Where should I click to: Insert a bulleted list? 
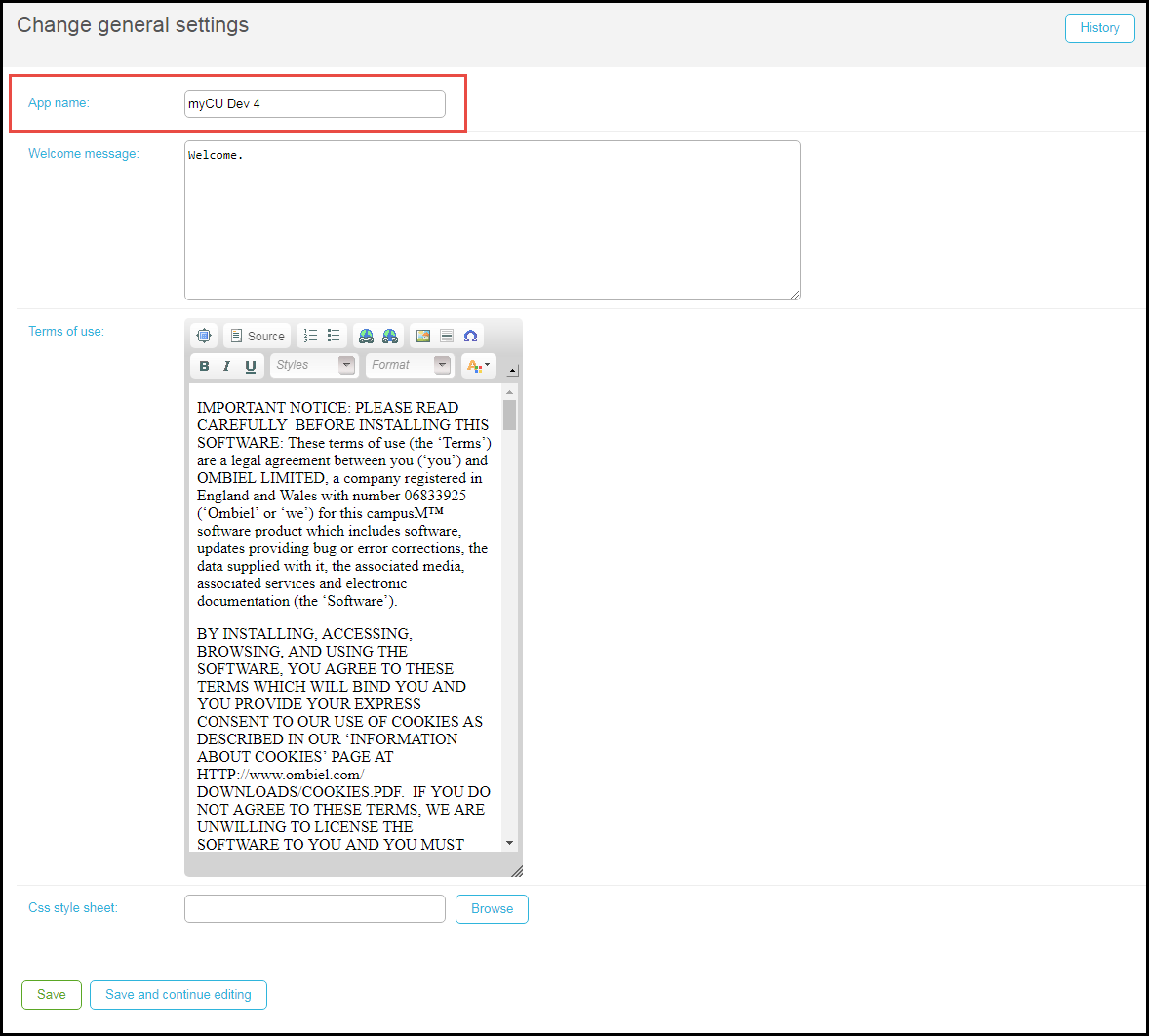pos(334,336)
